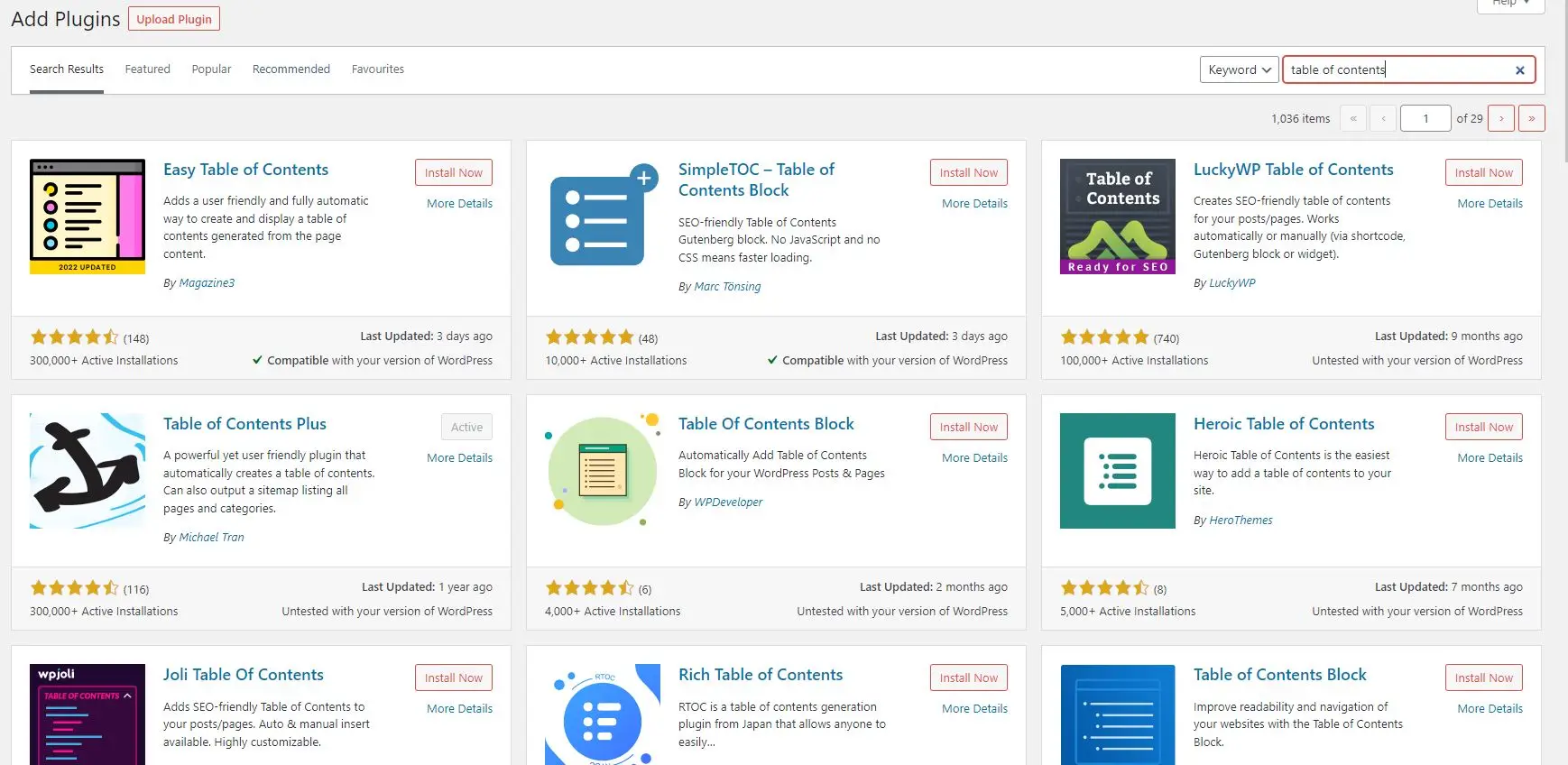The image size is (1568, 765).
Task: Go to the next page of results
Action: pos(1501,118)
